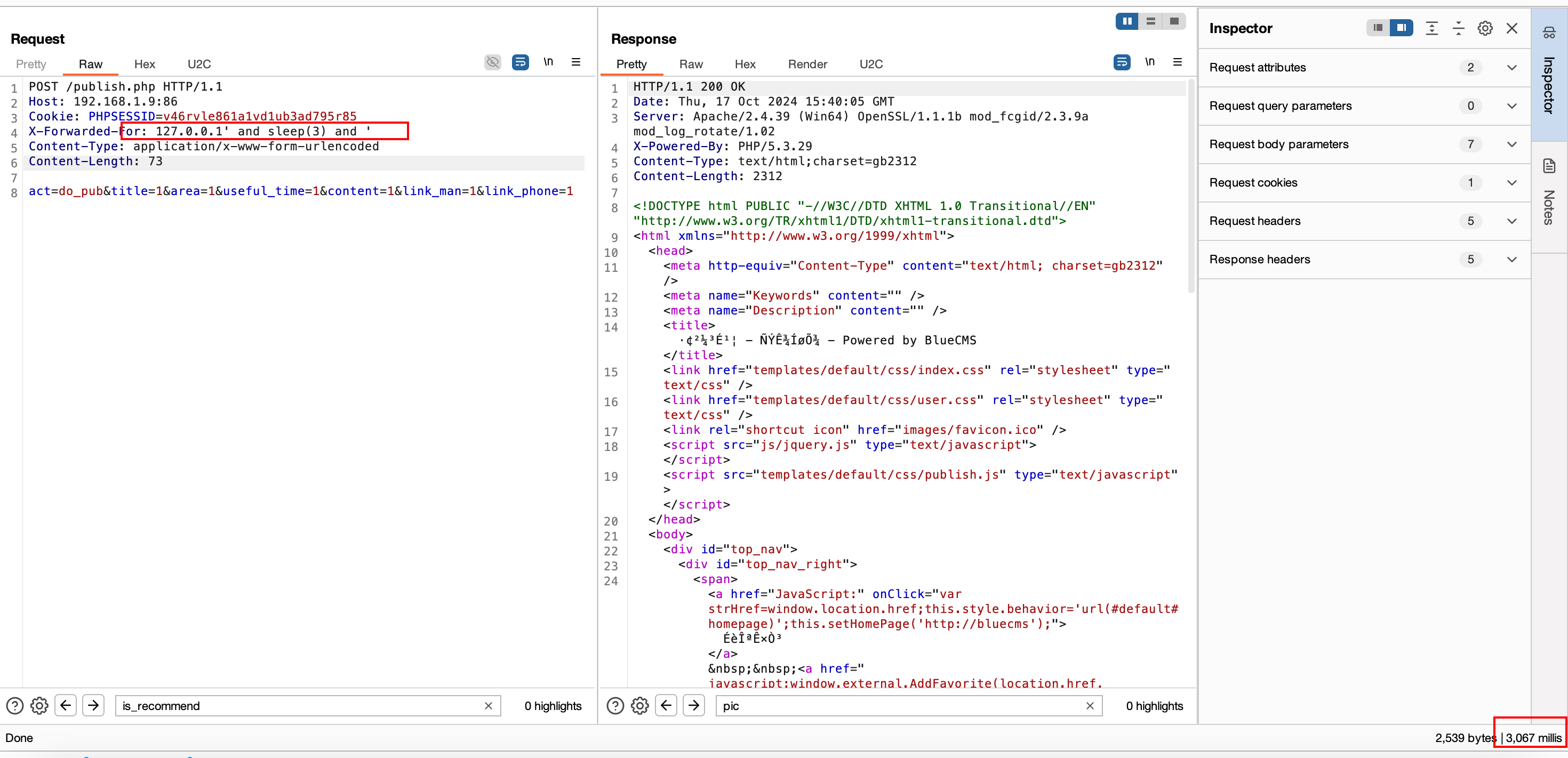The width and height of the screenshot is (1568, 758).
Task: Go to next match in Request search
Action: [93, 706]
